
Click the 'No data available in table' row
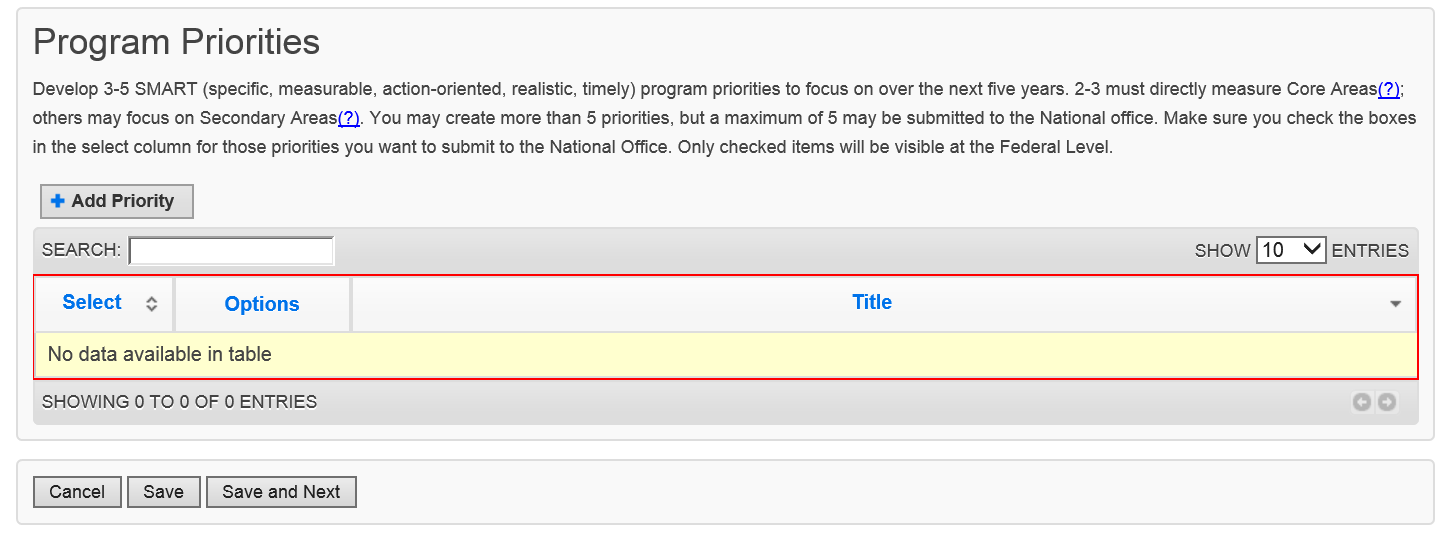726,354
